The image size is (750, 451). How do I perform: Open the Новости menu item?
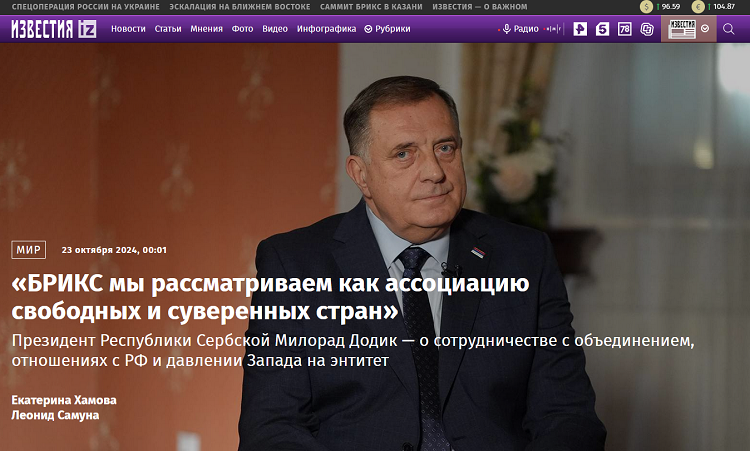tap(128, 29)
